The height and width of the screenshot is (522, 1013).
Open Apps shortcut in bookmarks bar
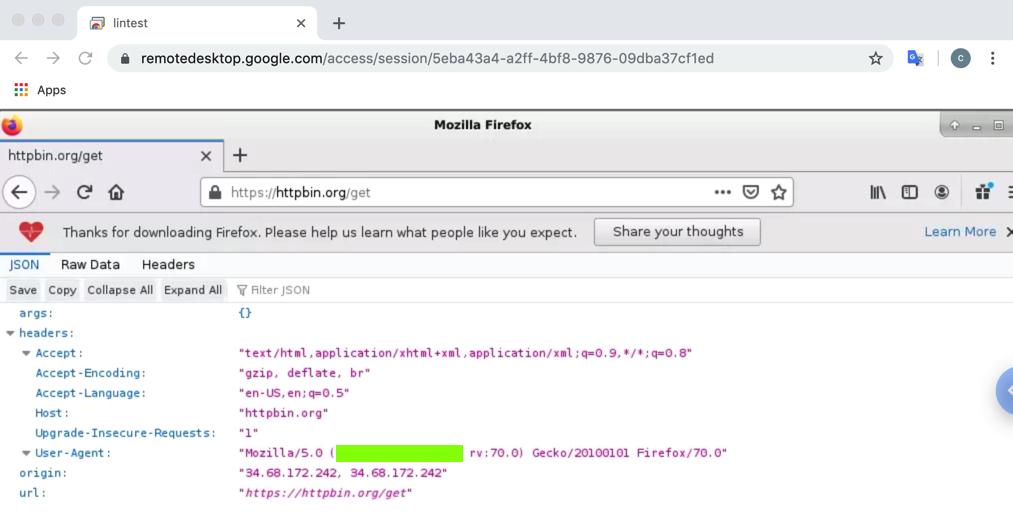[x=40, y=90]
